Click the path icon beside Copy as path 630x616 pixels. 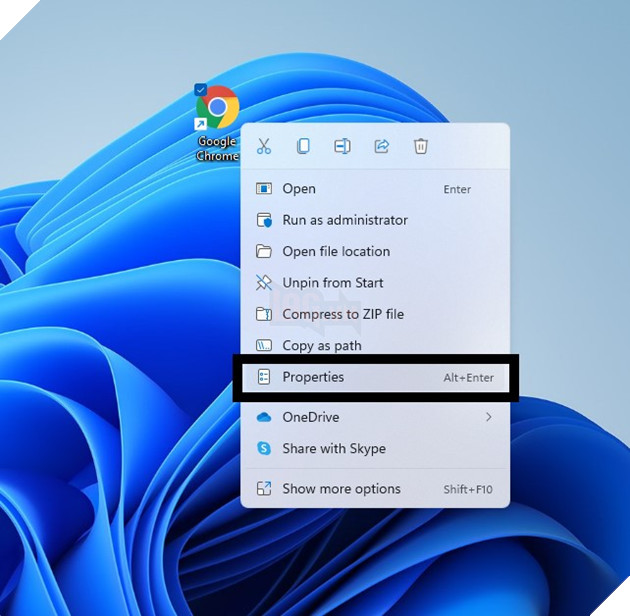(x=264, y=345)
